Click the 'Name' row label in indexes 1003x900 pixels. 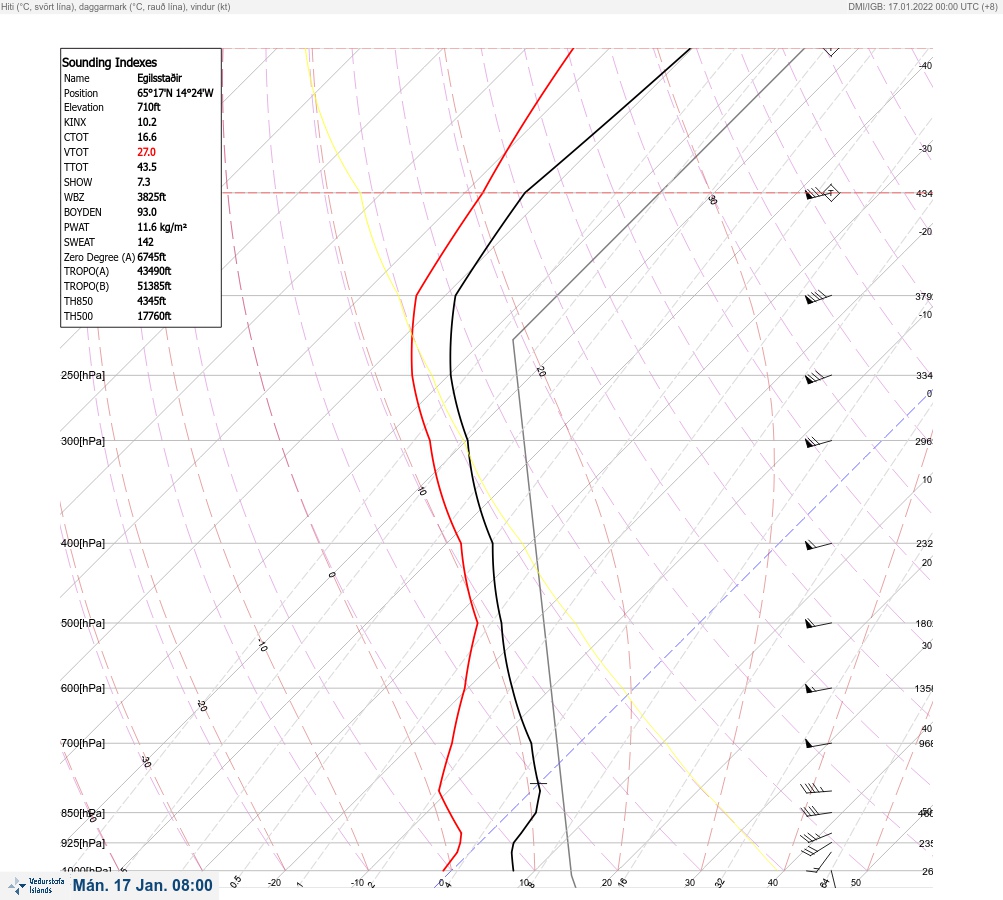click(x=77, y=78)
